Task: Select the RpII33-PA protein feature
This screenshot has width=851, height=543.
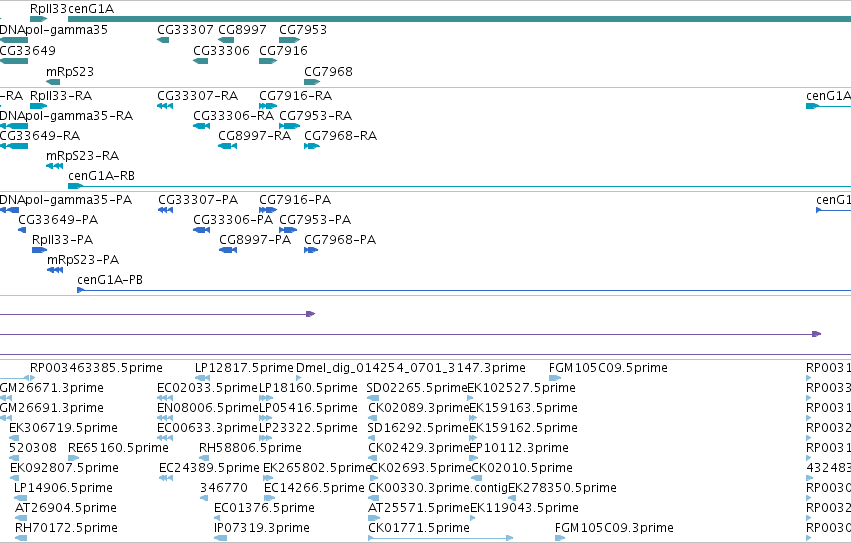Action: (x=40, y=250)
